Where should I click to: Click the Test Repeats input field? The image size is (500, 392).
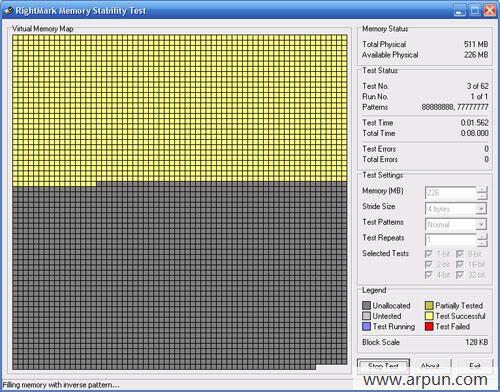451,240
